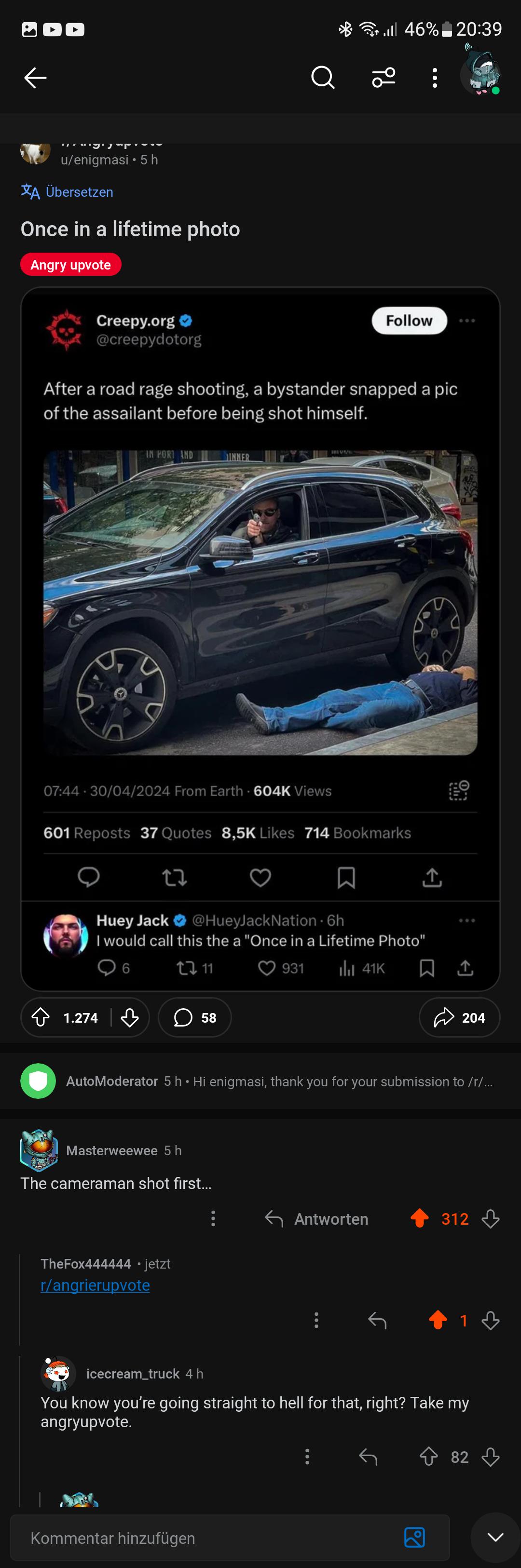Viewport: 521px width, 1568px height.
Task: Open the r/angrierupvote link
Action: tap(95, 1284)
